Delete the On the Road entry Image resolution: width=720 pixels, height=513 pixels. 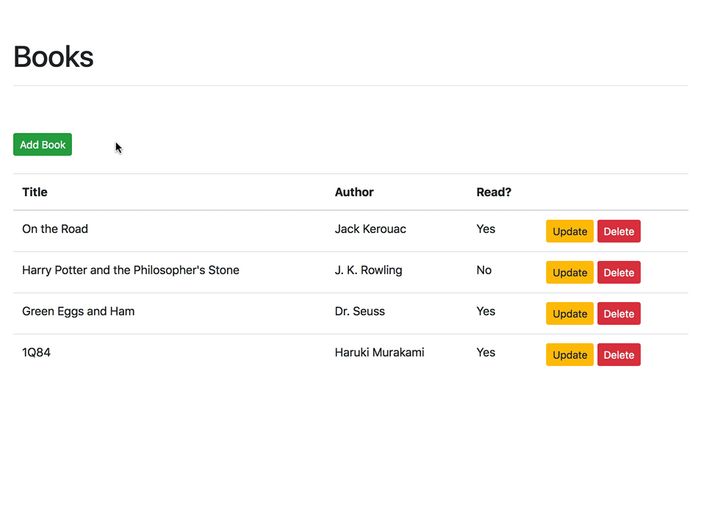pyautogui.click(x=619, y=231)
